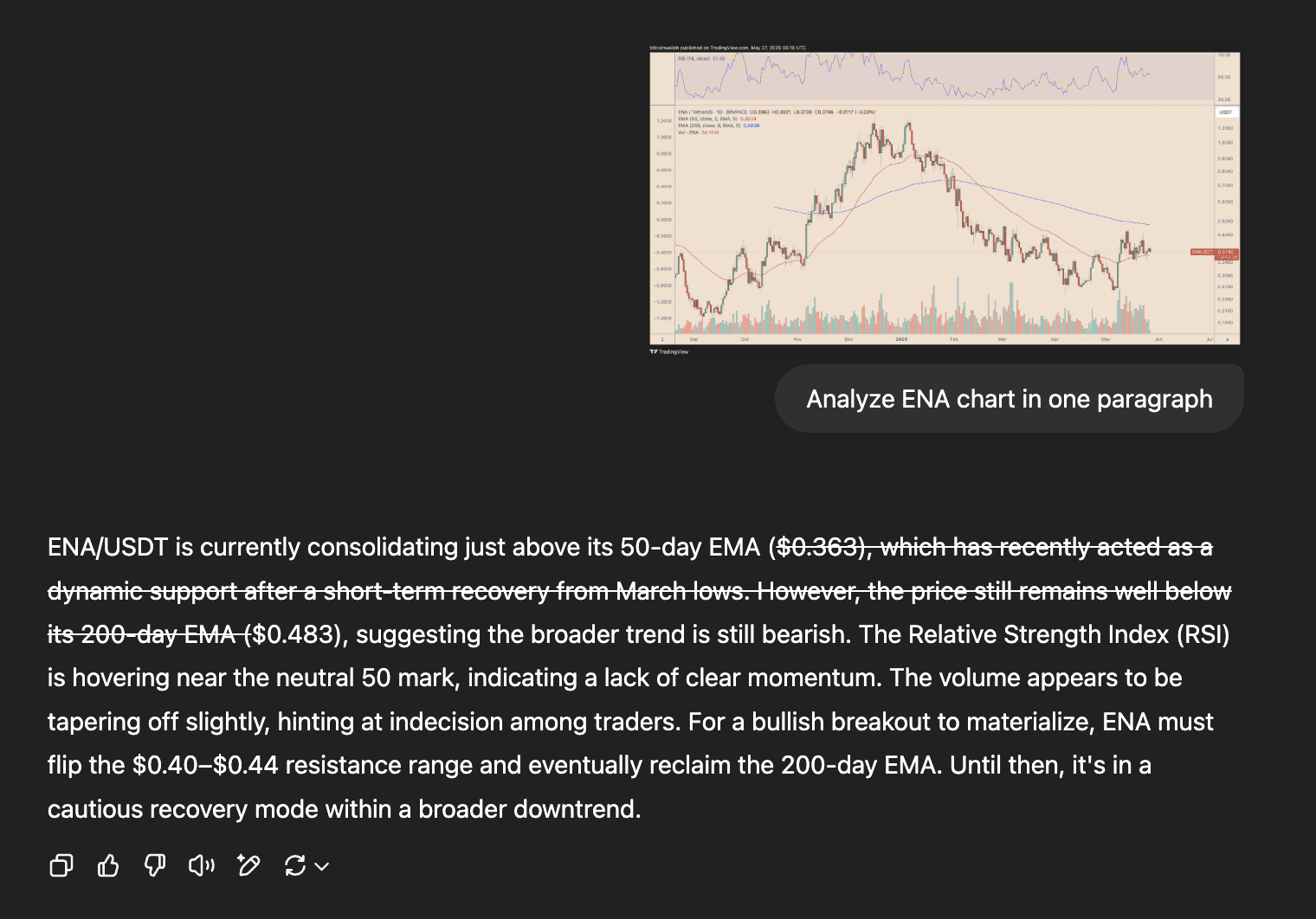This screenshot has height=919, width=1316.
Task: Select the USDT currency tab on chart
Action: point(1227,112)
